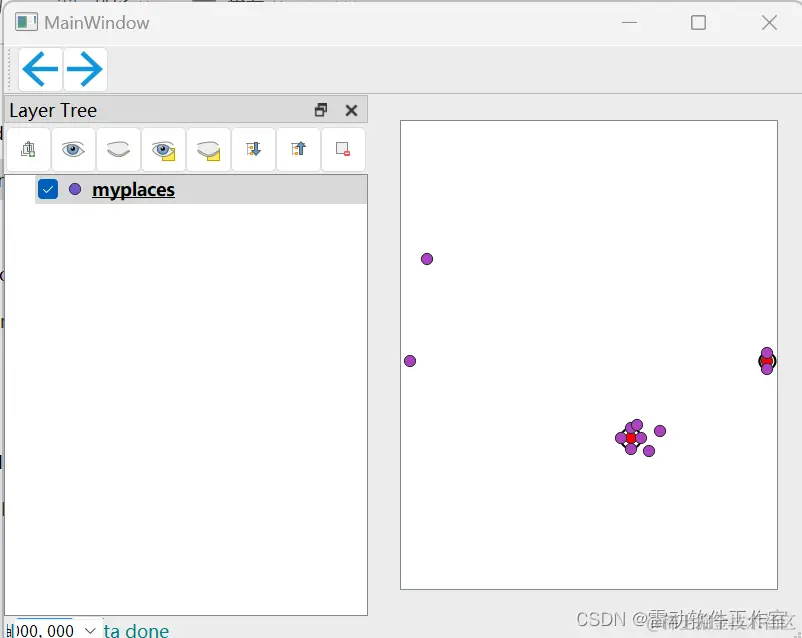The height and width of the screenshot is (638, 802).
Task: Click the forward arrow (next extent)
Action: 85,69
